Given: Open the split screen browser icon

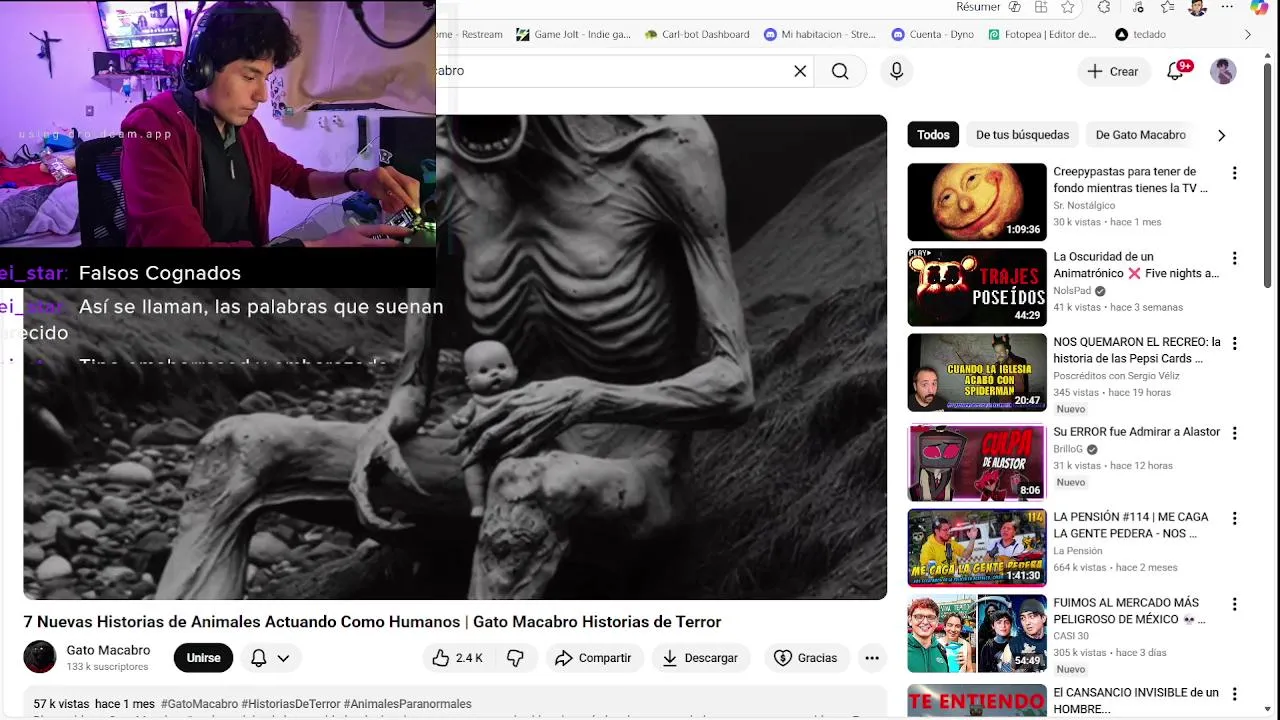Looking at the screenshot, I should tap(1041, 7).
